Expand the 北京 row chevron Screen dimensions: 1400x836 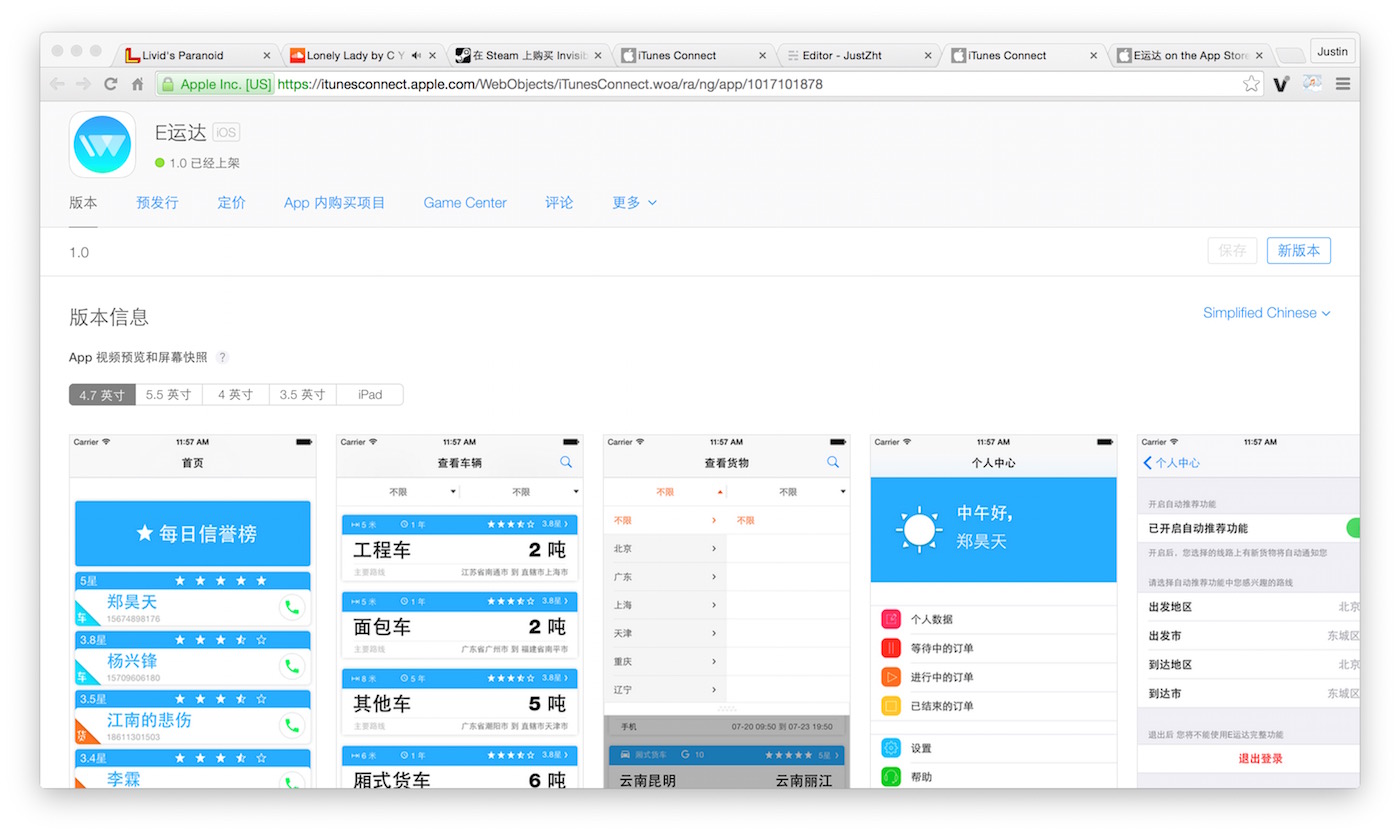(714, 549)
